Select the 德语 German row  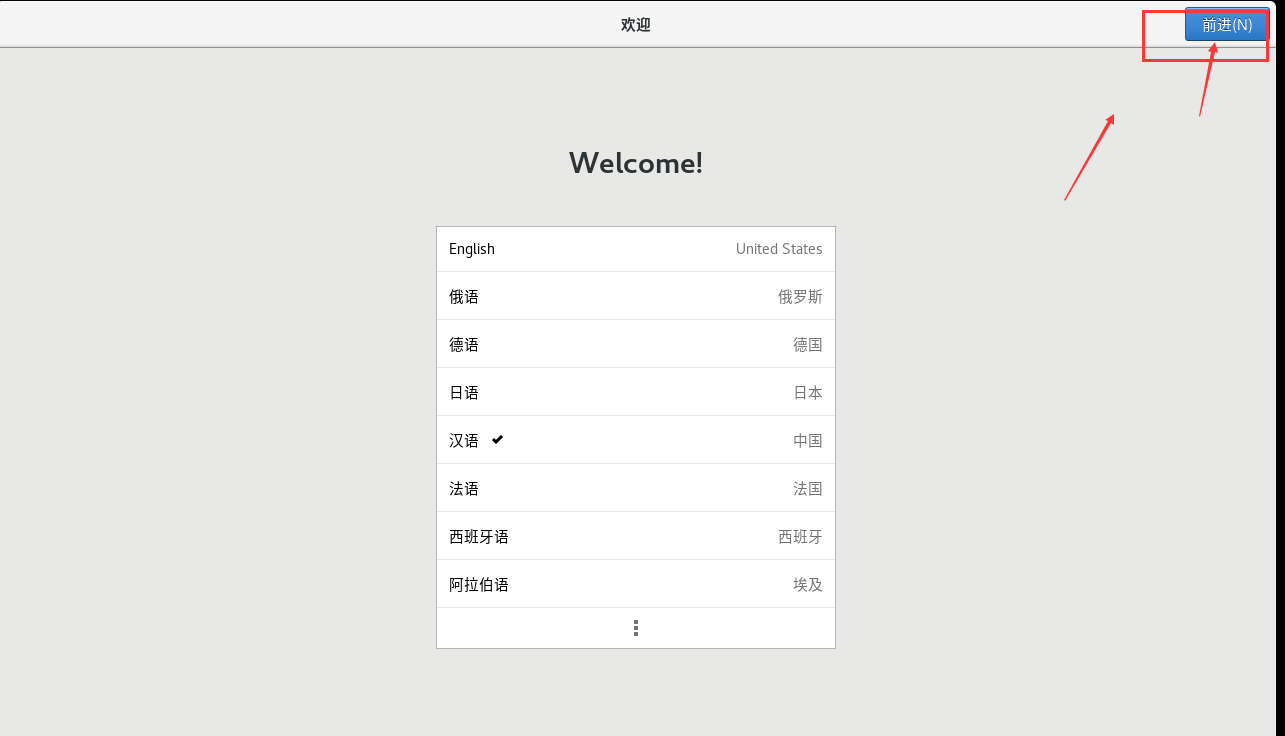[x=636, y=345]
